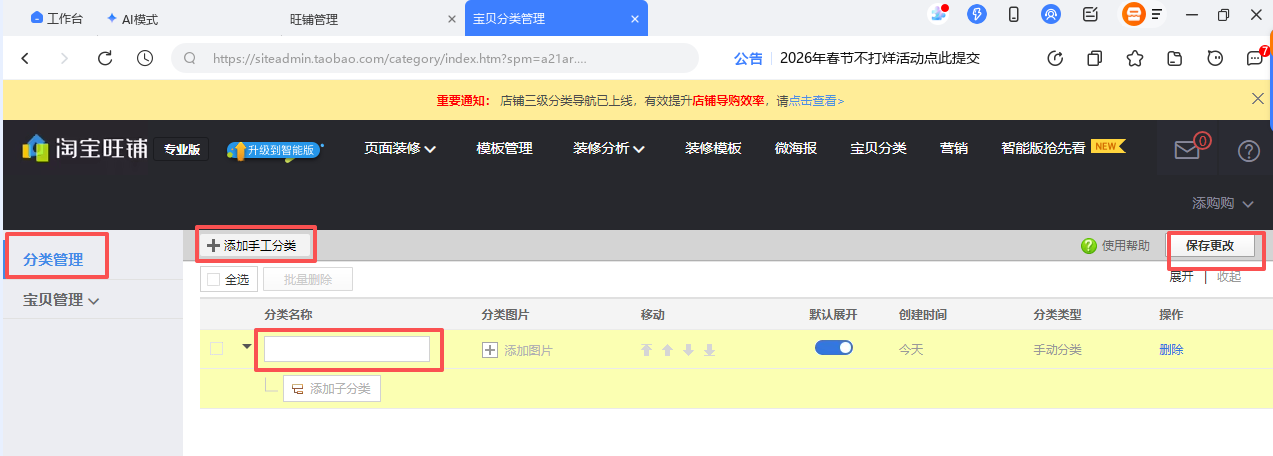1273x456 pixels.
Task: Click the move-to-top arrow icon in the category row
Action: [x=646, y=350]
